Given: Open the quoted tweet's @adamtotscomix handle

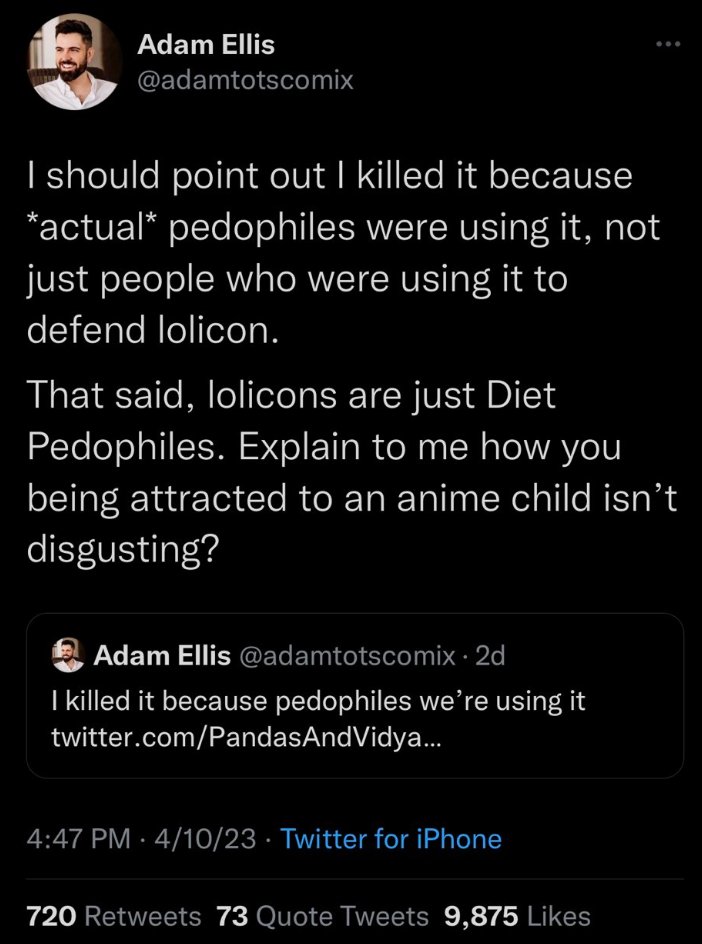Looking at the screenshot, I should [347, 655].
